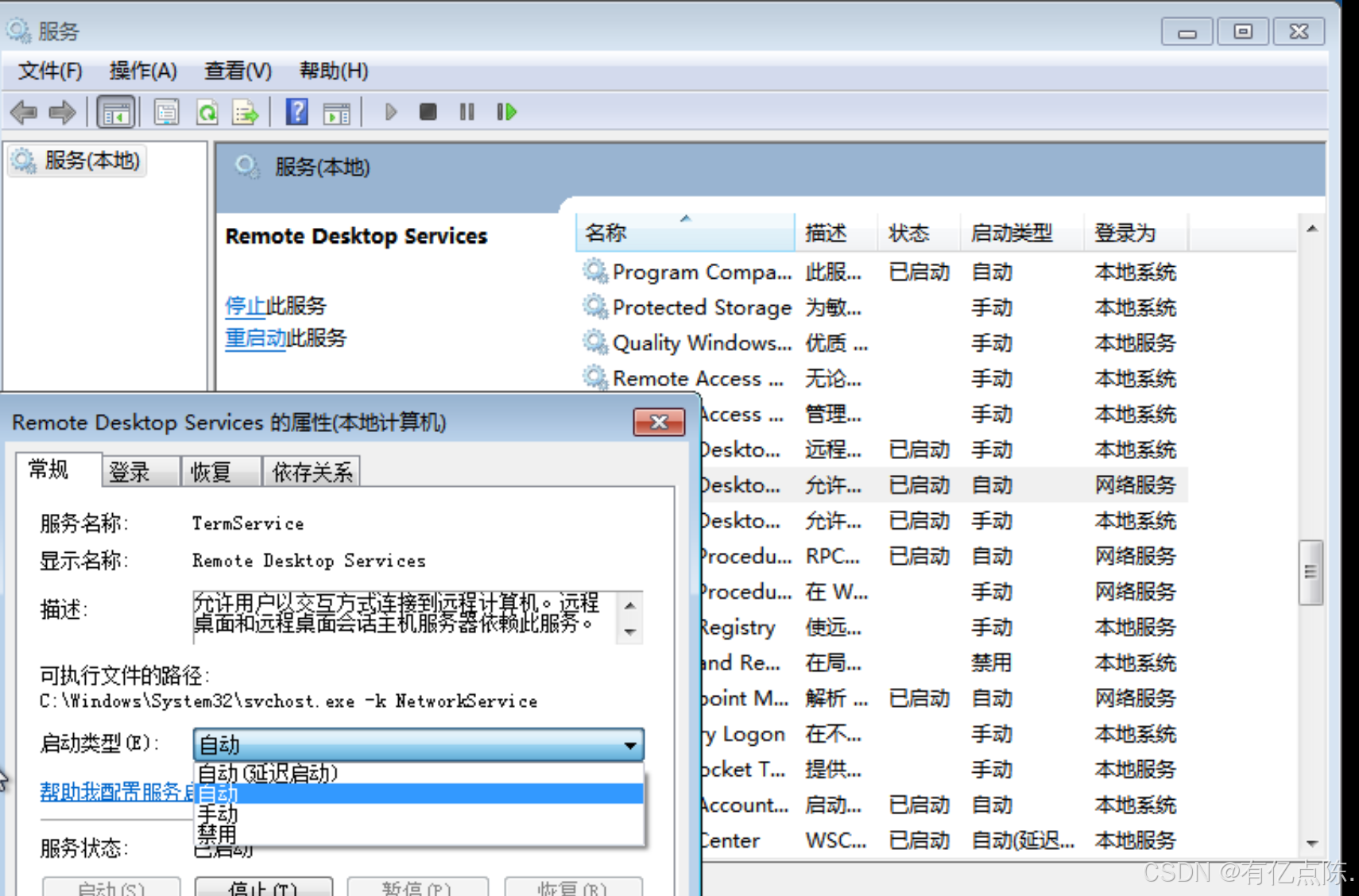Screen dimensions: 1359x896
Task: Choose highlighted 自动 option in startup list
Action: [x=419, y=794]
